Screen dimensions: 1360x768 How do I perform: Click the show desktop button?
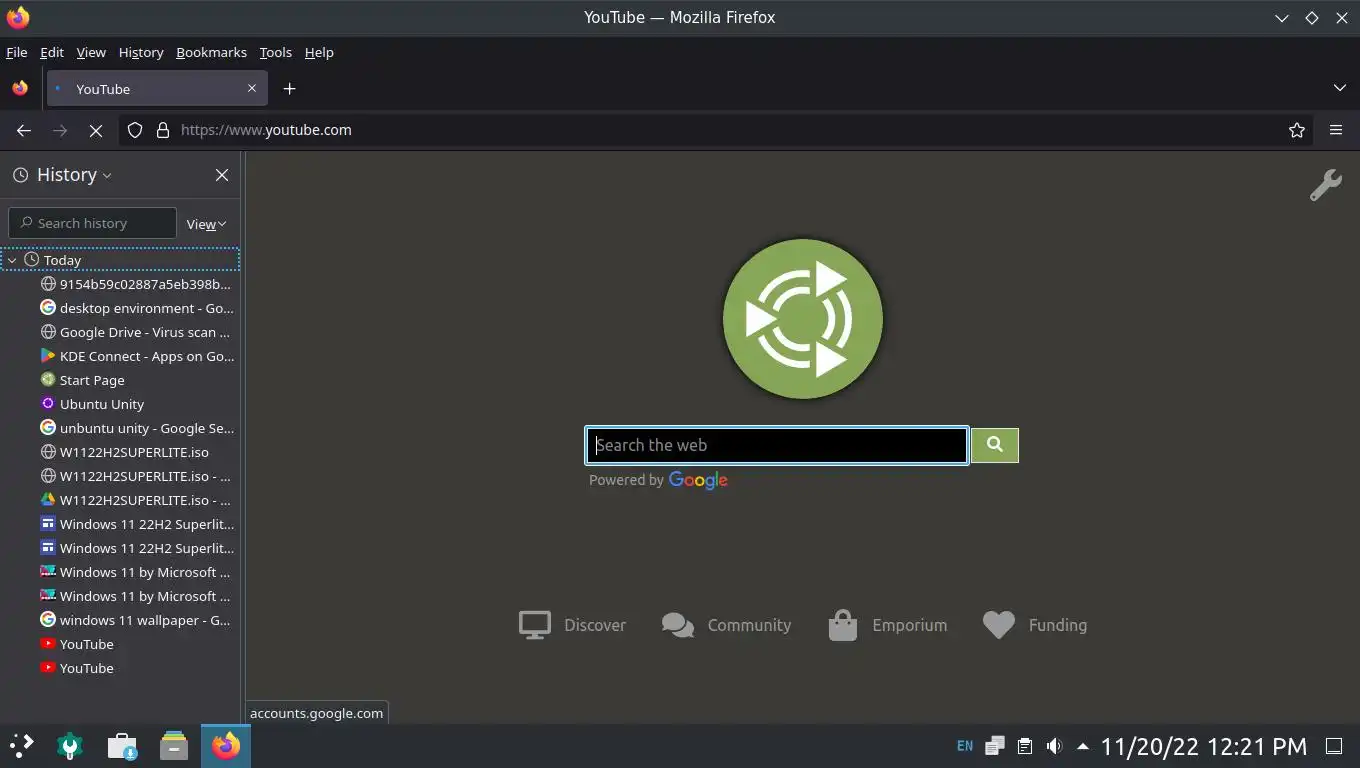pos(1334,746)
